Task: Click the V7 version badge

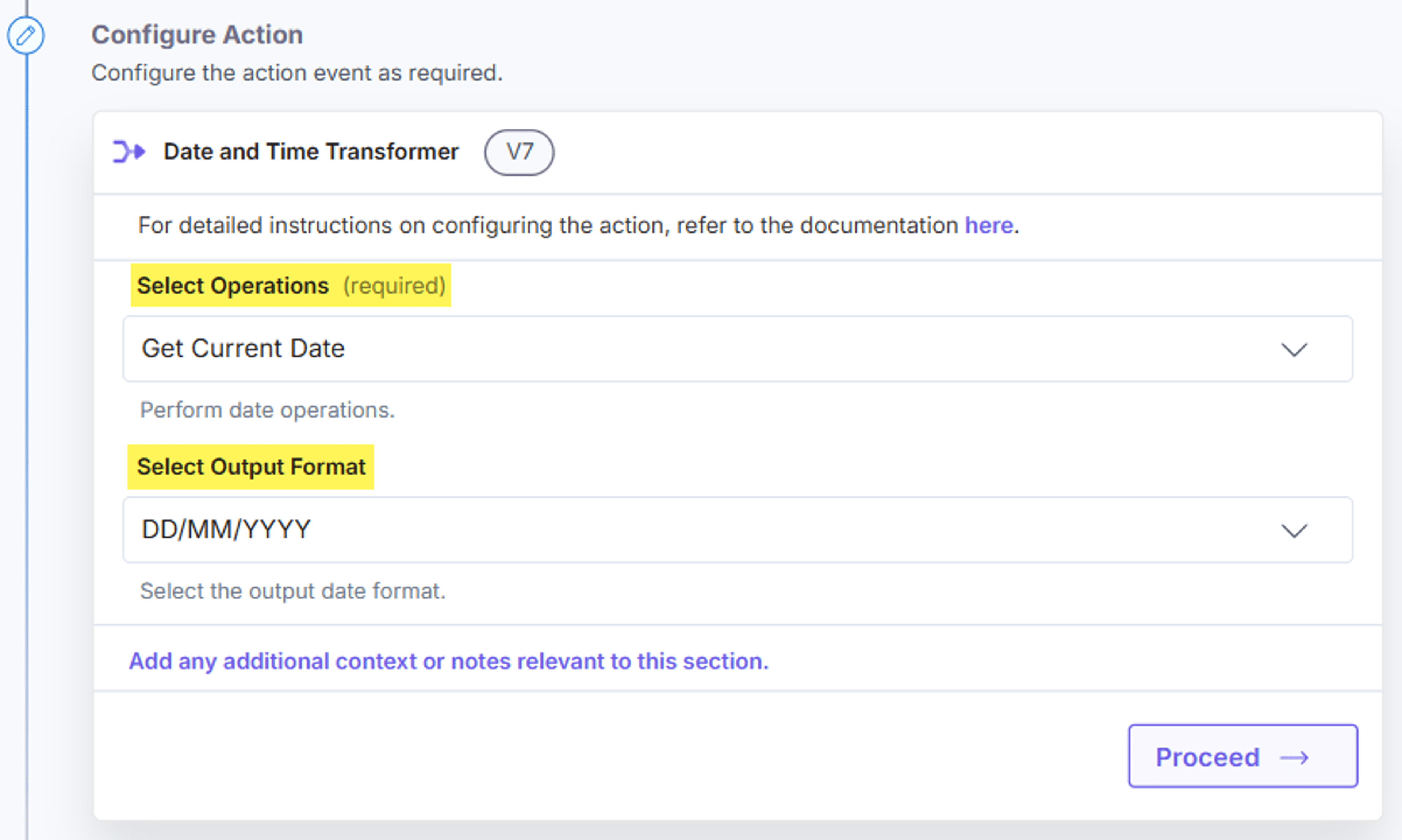Action: click(x=519, y=152)
